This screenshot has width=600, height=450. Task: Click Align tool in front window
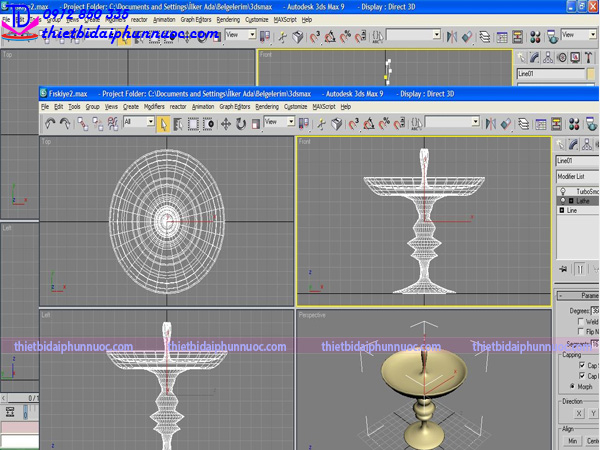(506, 124)
